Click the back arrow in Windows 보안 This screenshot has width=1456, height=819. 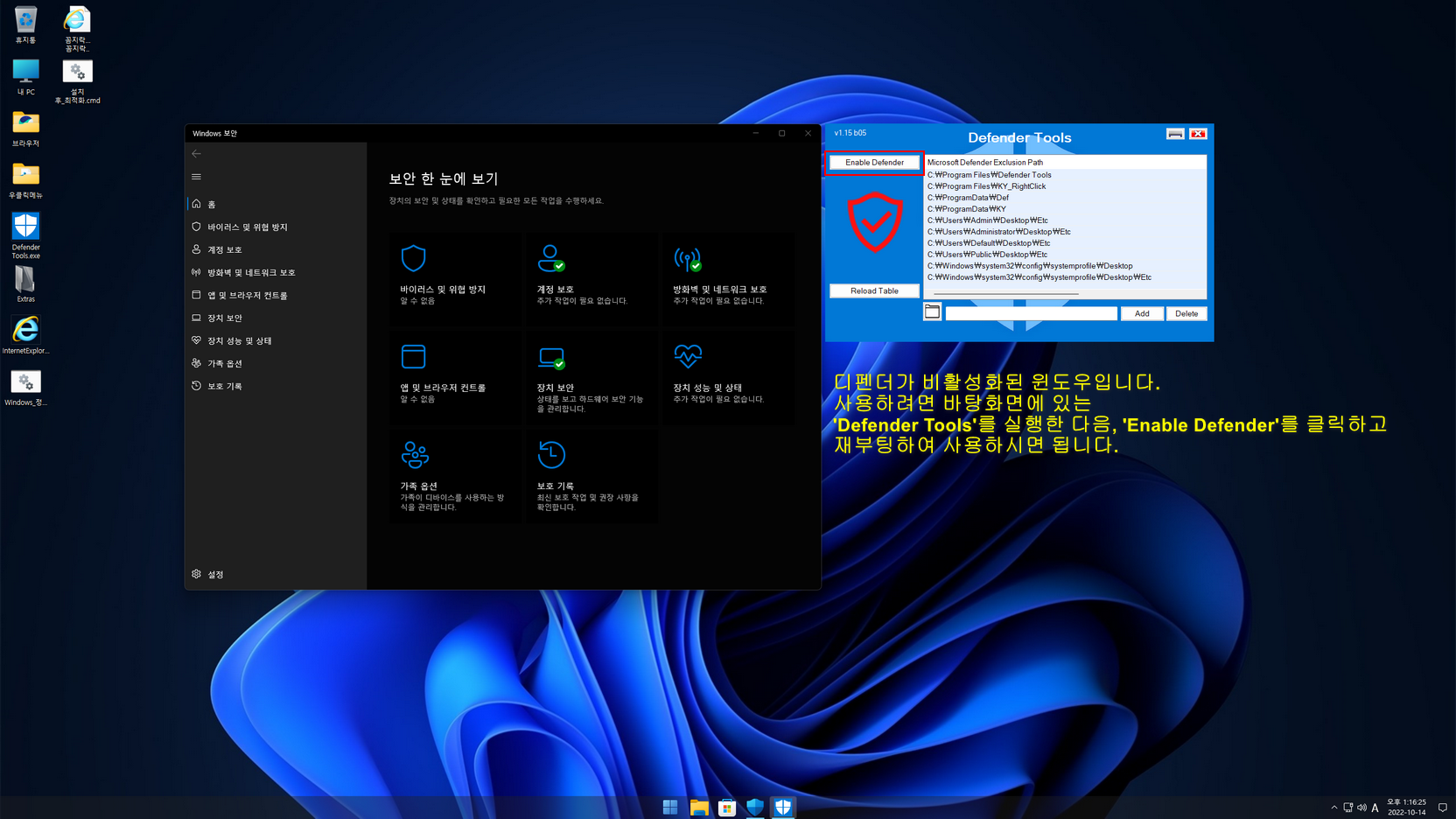pos(197,154)
